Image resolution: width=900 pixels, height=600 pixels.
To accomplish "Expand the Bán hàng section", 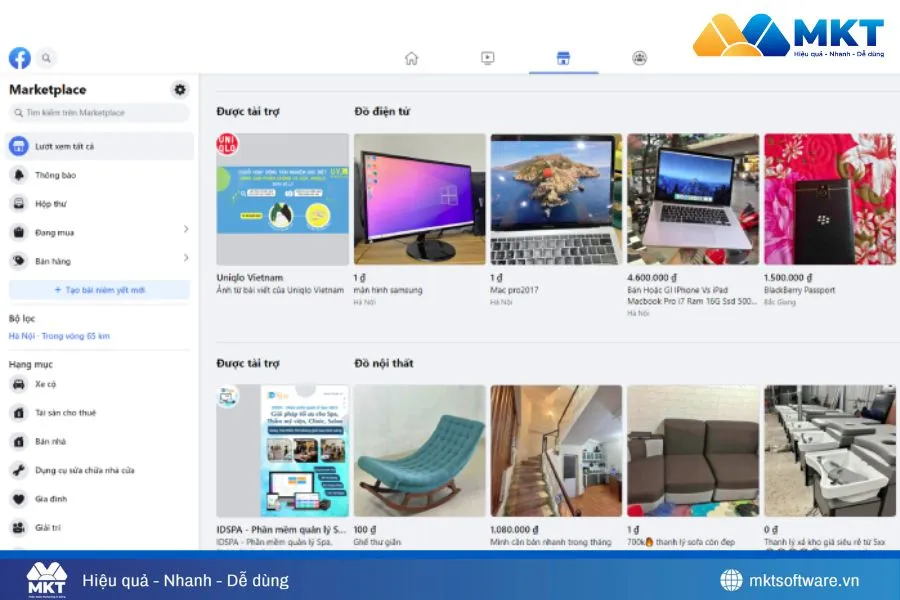I will click(184, 262).
